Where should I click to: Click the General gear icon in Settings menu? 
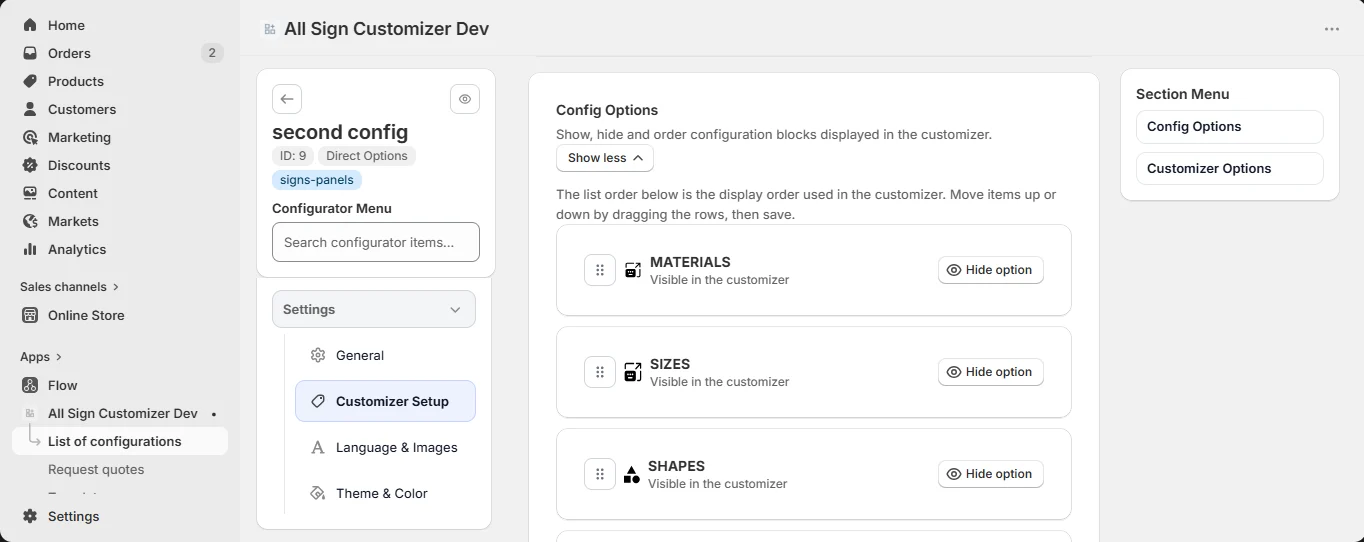click(x=318, y=355)
